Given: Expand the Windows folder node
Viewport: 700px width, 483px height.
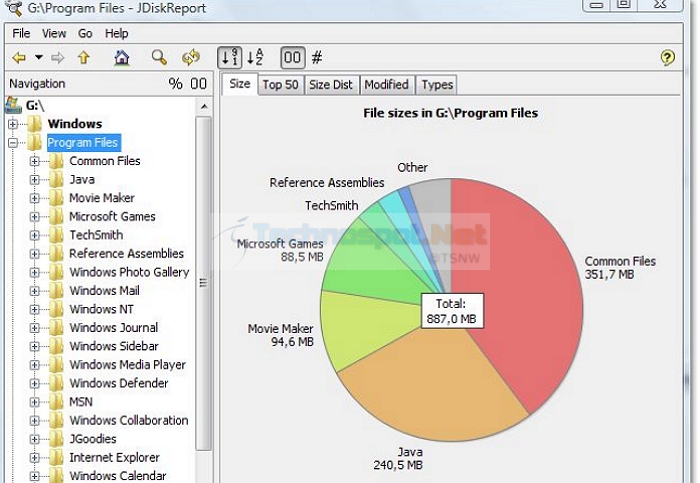Looking at the screenshot, I should coord(13,124).
